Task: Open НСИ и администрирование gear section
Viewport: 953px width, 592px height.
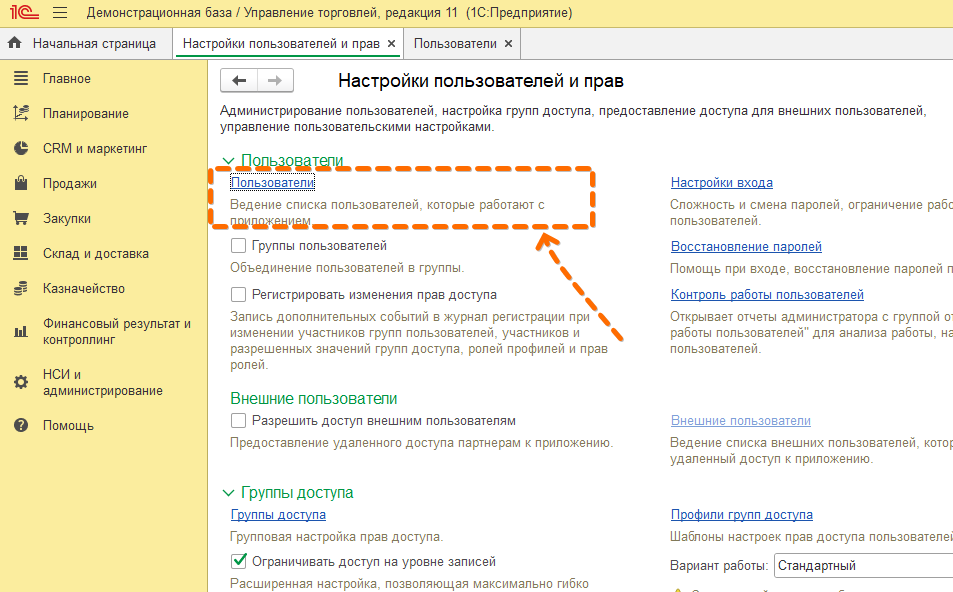Action: tap(102, 382)
